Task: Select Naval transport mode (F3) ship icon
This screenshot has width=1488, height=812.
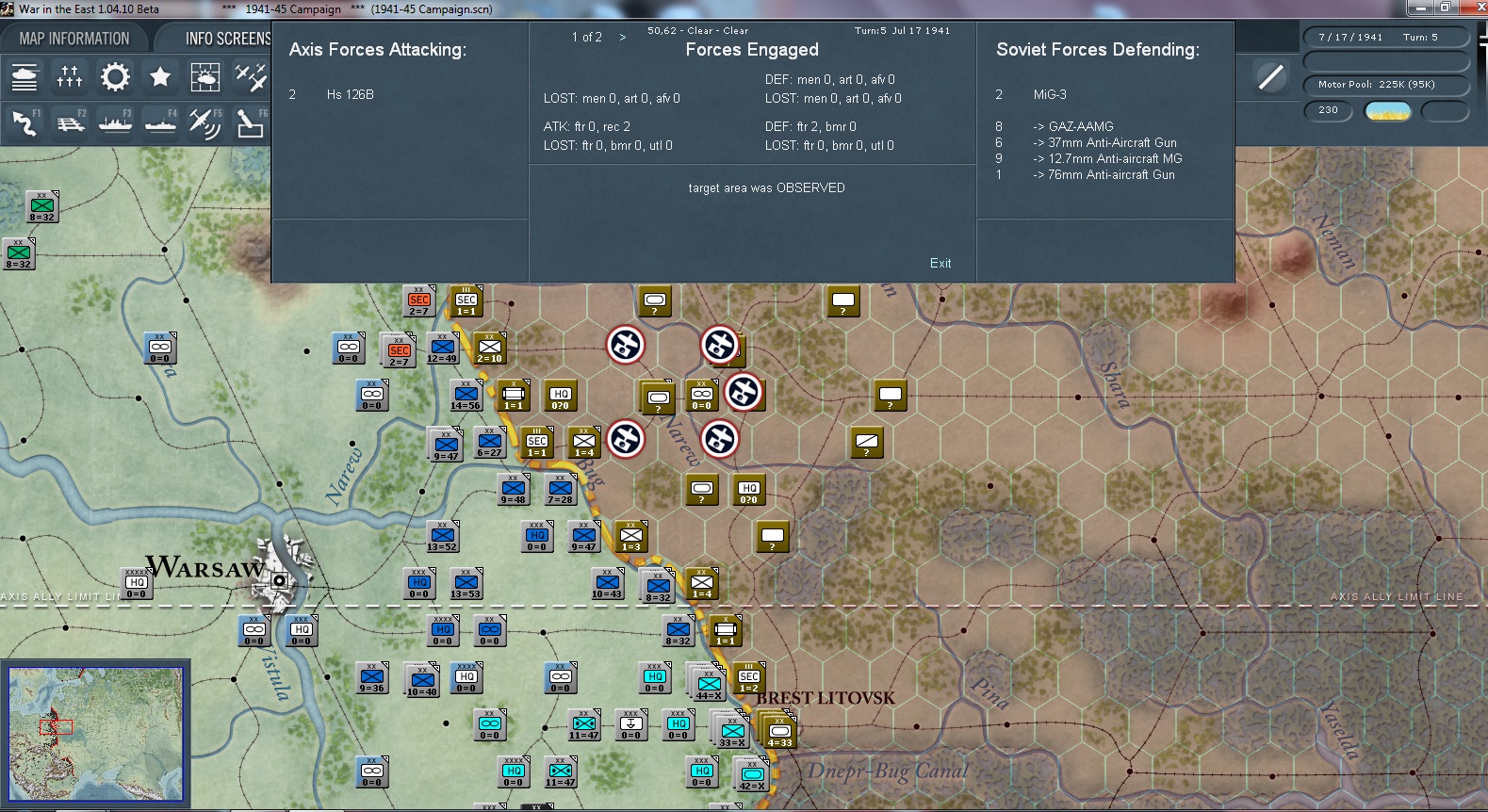Action: [x=115, y=122]
